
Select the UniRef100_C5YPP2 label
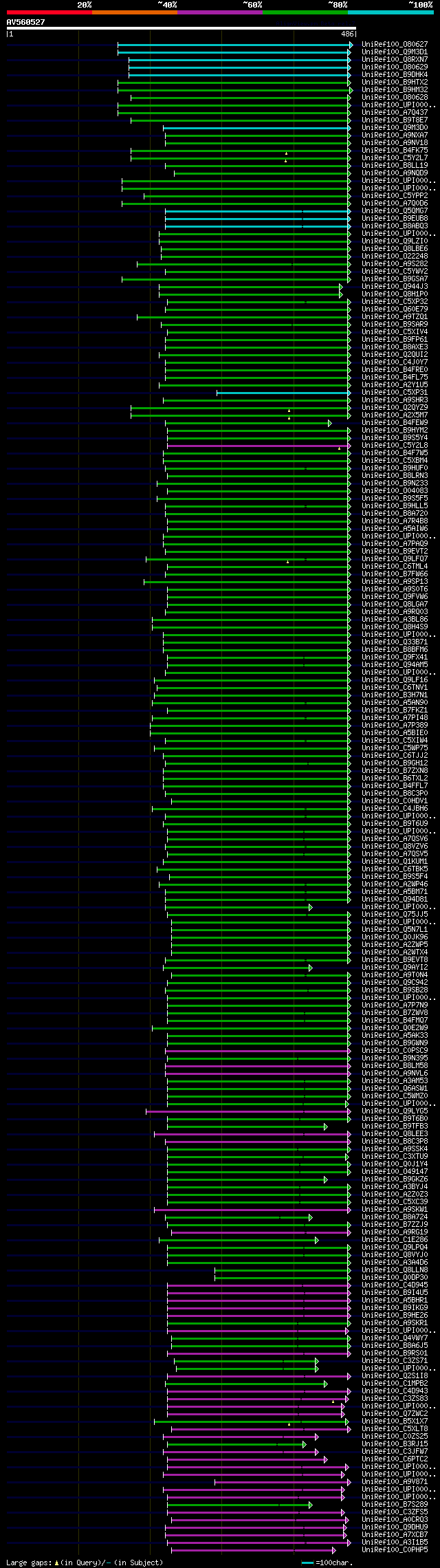pos(395,196)
